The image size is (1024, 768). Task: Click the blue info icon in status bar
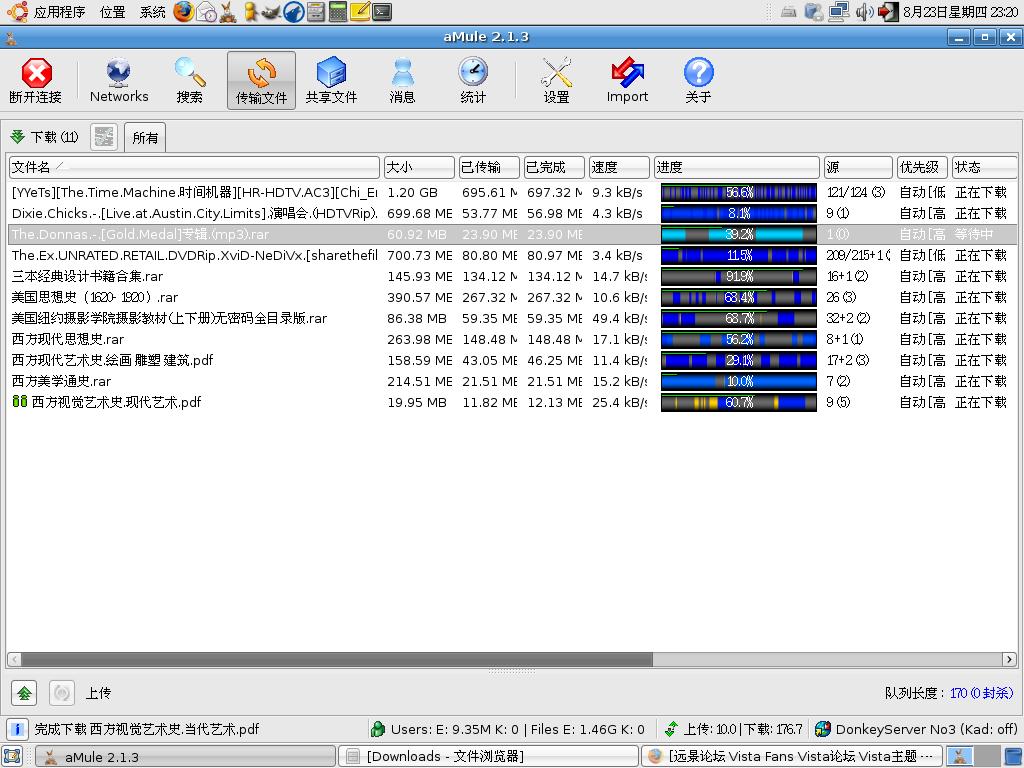[18, 729]
